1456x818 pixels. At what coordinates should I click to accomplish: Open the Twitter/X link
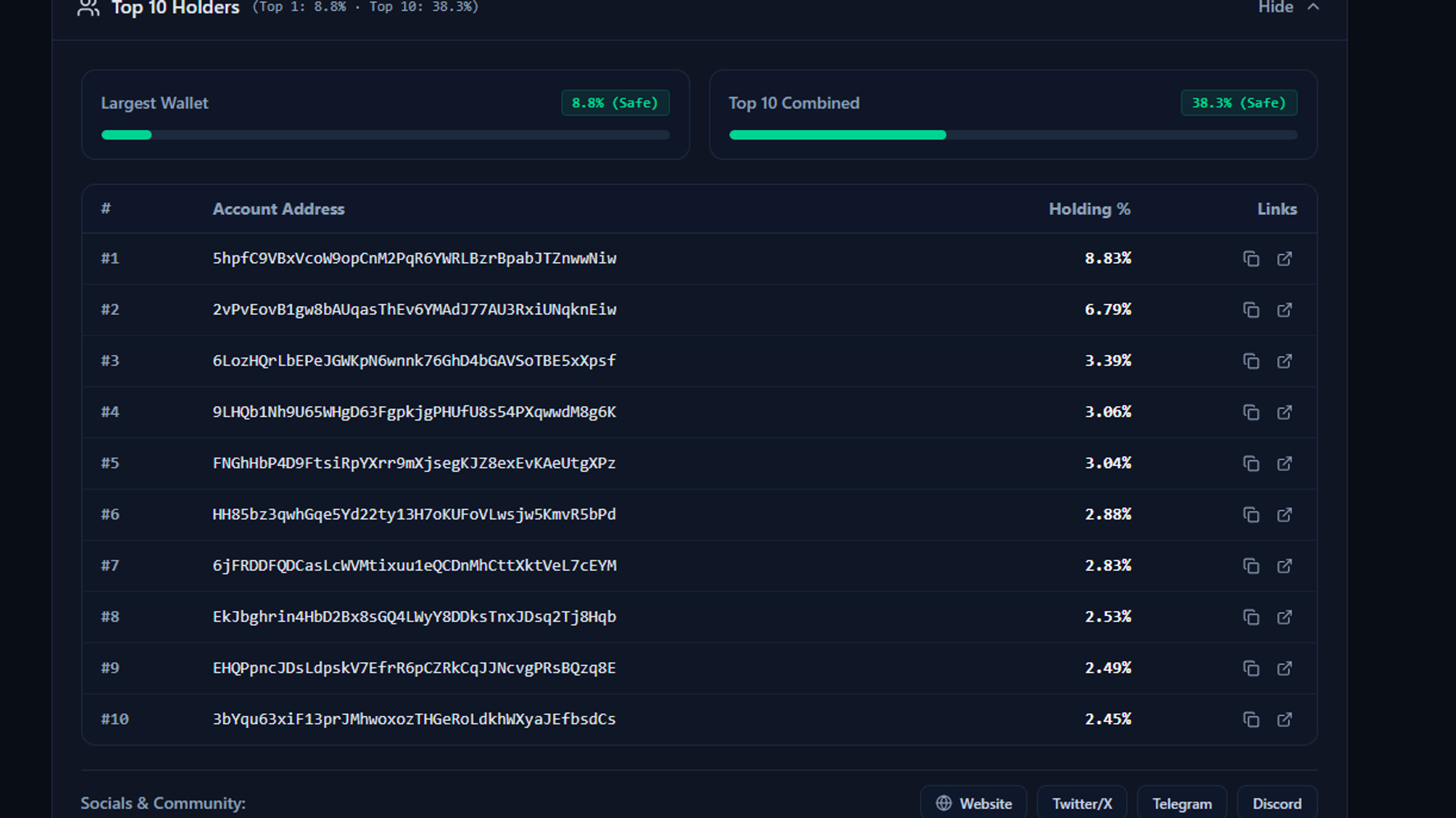tap(1082, 803)
